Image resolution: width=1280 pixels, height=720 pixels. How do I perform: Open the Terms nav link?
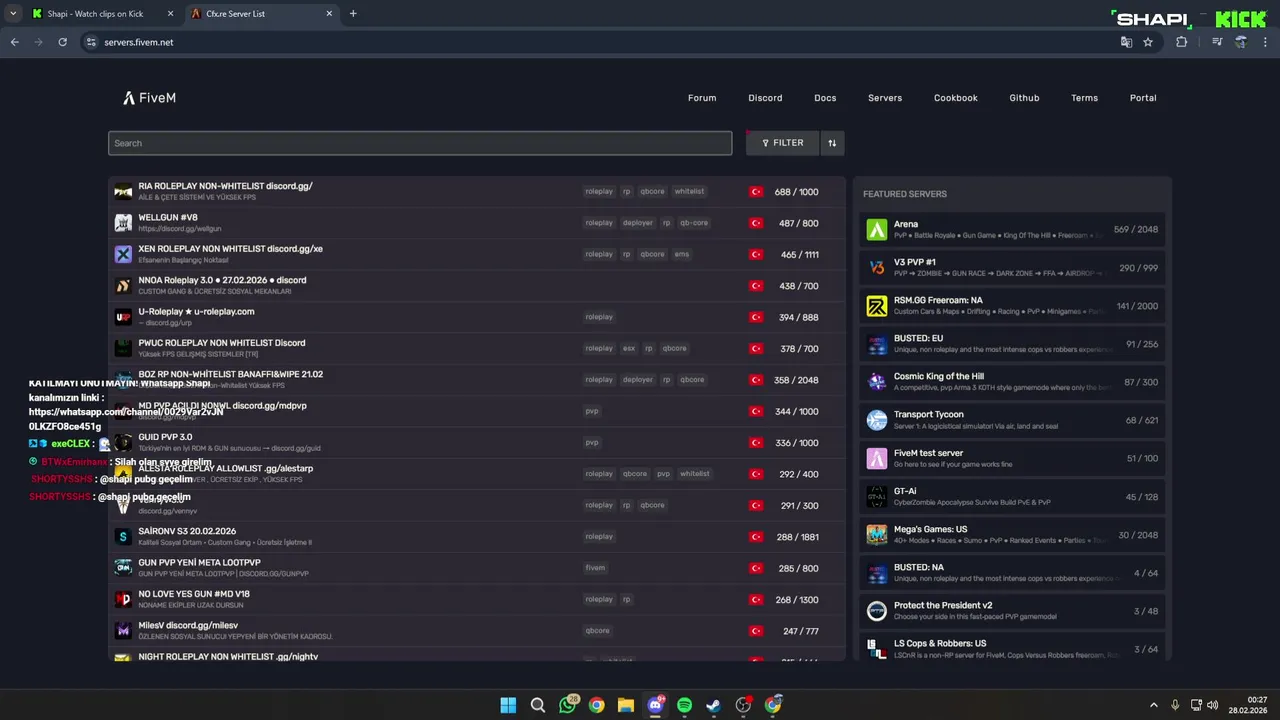coord(1084,98)
